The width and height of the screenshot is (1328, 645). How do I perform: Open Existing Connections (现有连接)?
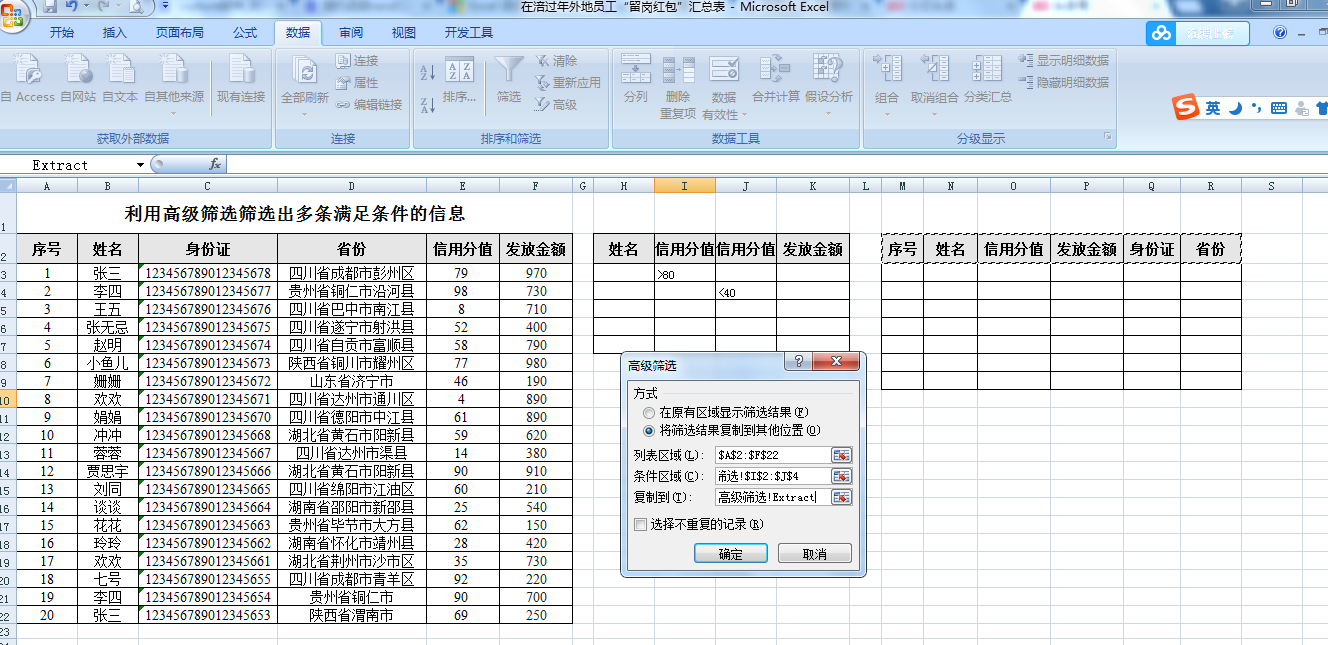(241, 80)
